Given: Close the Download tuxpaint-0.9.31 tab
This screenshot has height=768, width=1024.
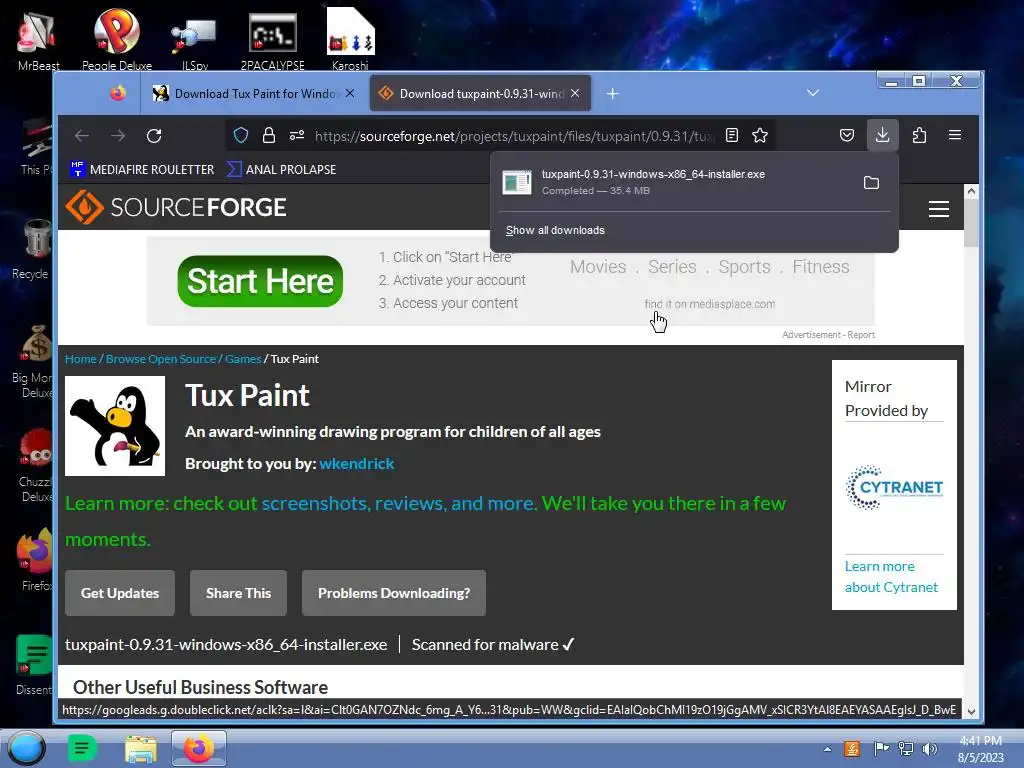Looking at the screenshot, I should click(x=575, y=93).
